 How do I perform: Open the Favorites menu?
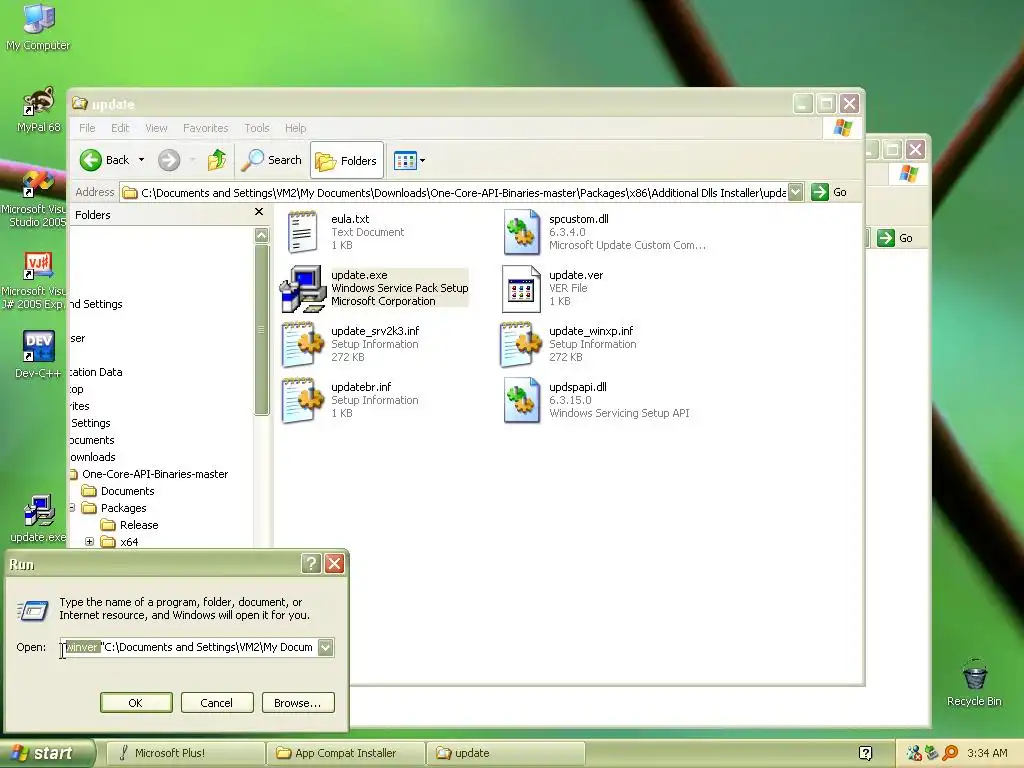(x=205, y=128)
